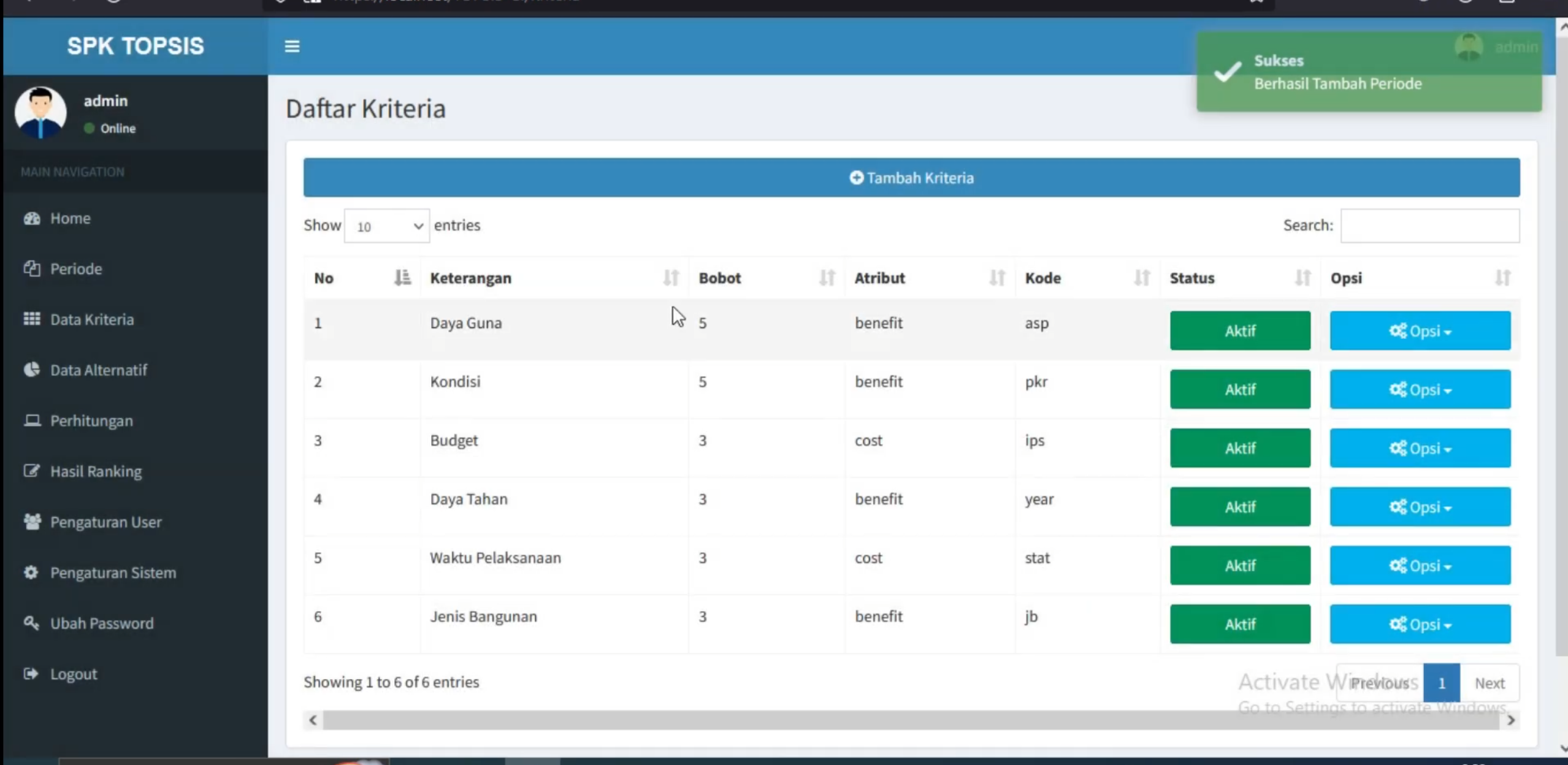Open Data Alternatif menu item
This screenshot has height=765, width=1568.
click(135, 370)
